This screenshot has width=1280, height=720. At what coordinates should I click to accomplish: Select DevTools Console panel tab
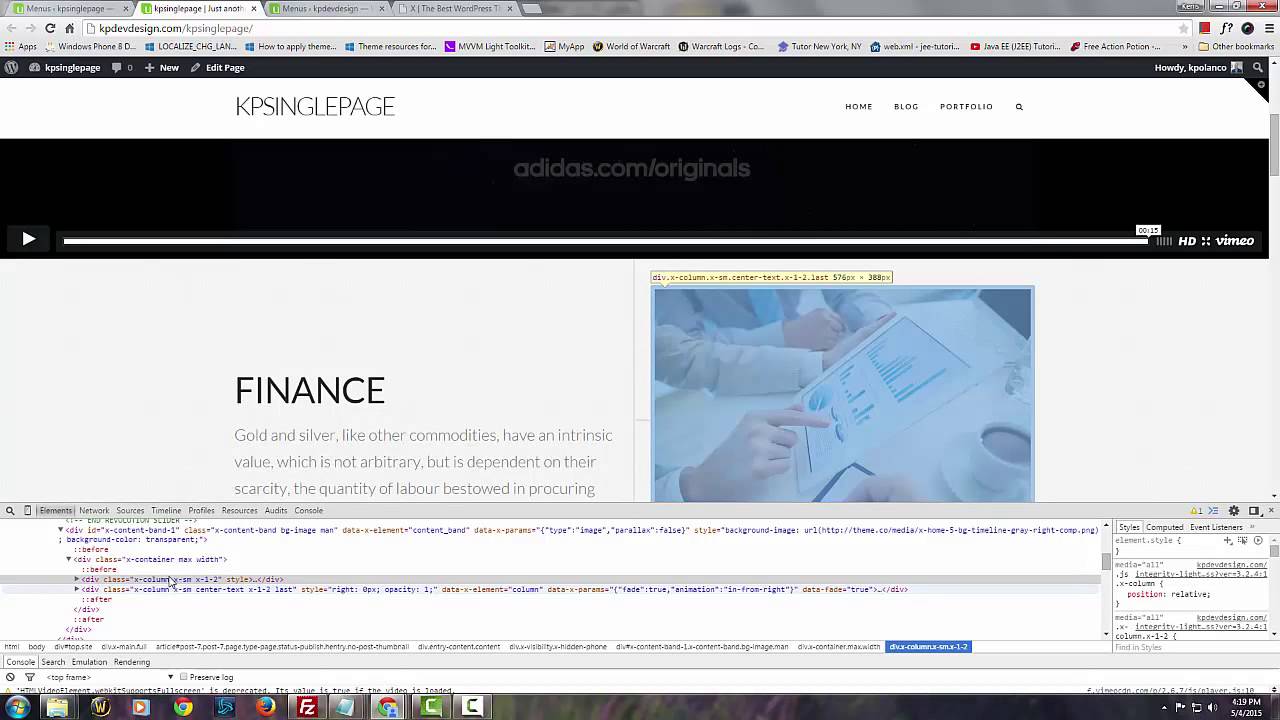tap(308, 510)
